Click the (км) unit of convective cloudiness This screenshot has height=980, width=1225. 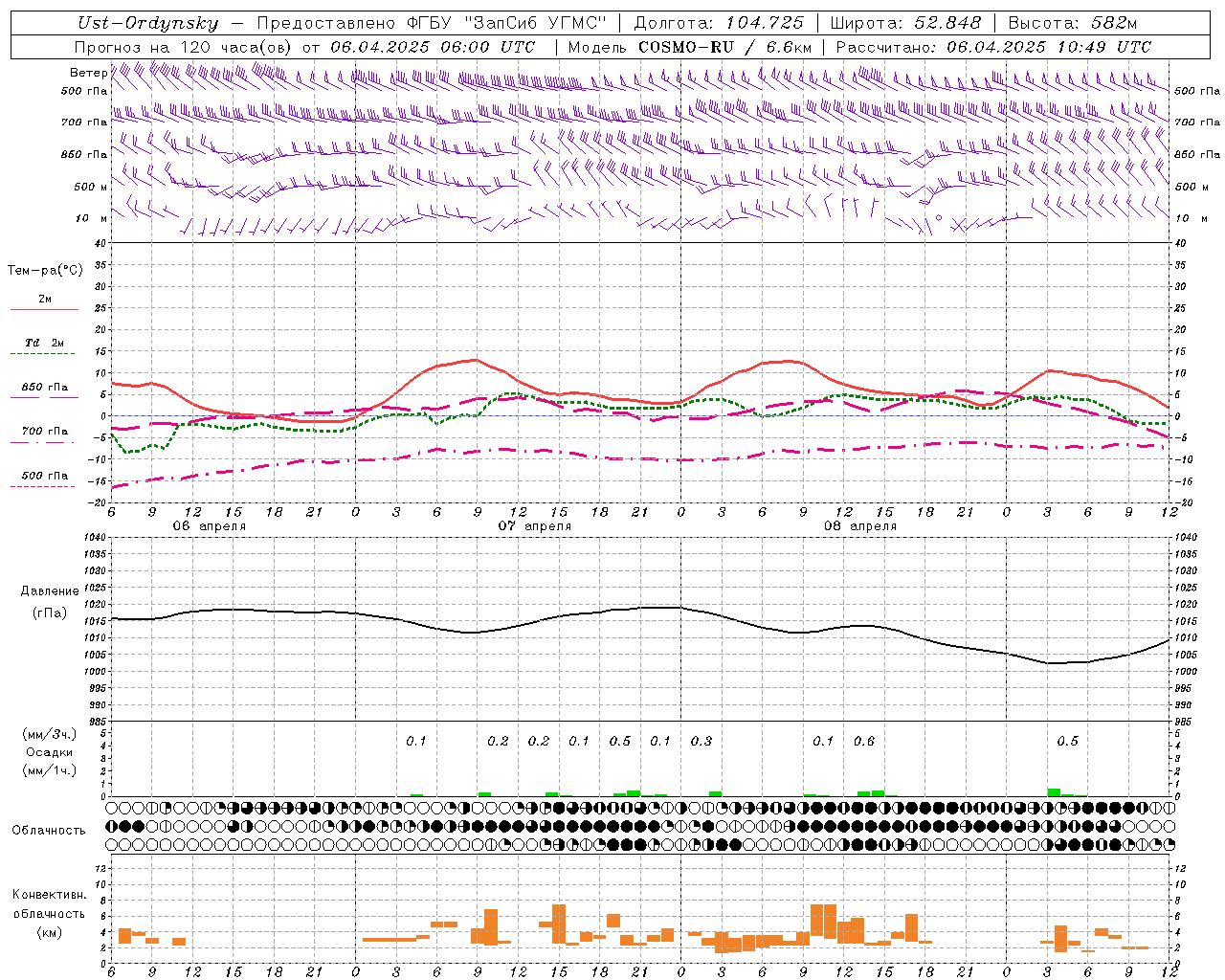pos(50,932)
